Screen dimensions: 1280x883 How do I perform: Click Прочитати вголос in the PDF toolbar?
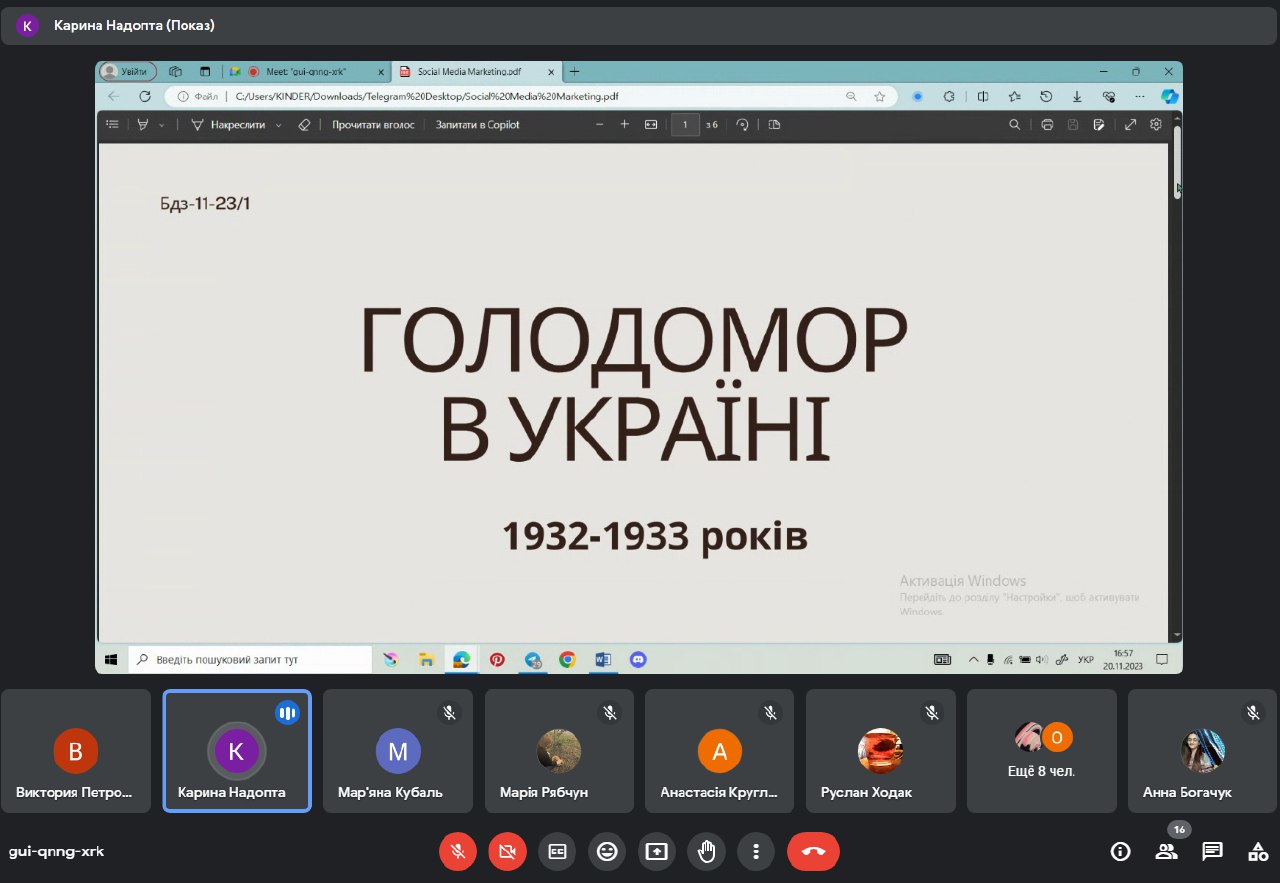coord(372,125)
